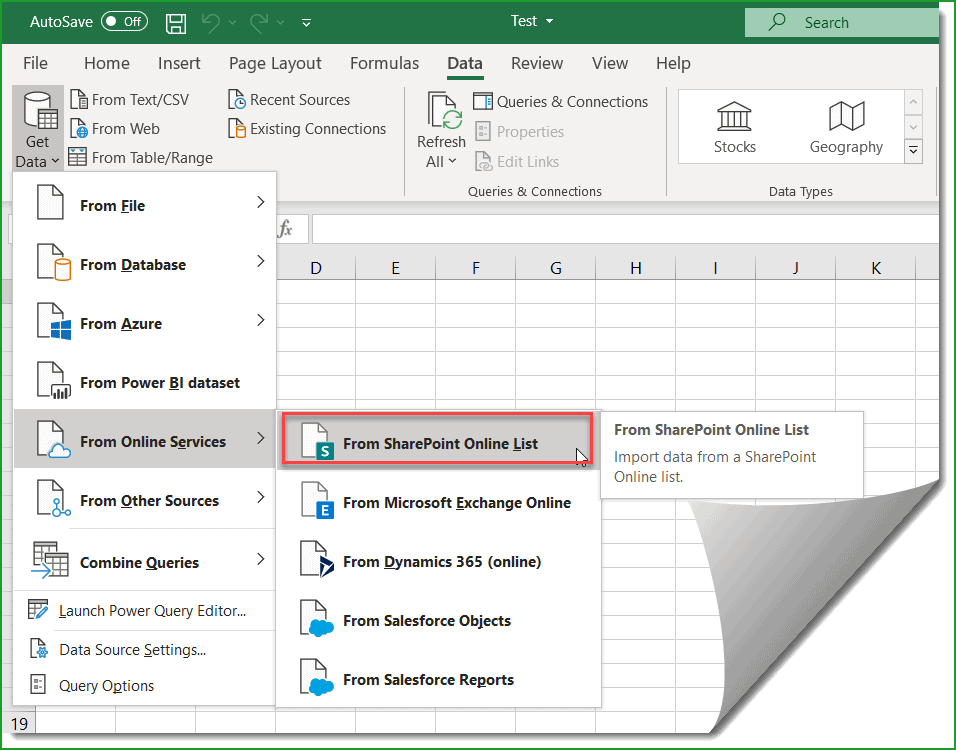
Task: Switch to the Page Layout tab
Action: tap(275, 63)
